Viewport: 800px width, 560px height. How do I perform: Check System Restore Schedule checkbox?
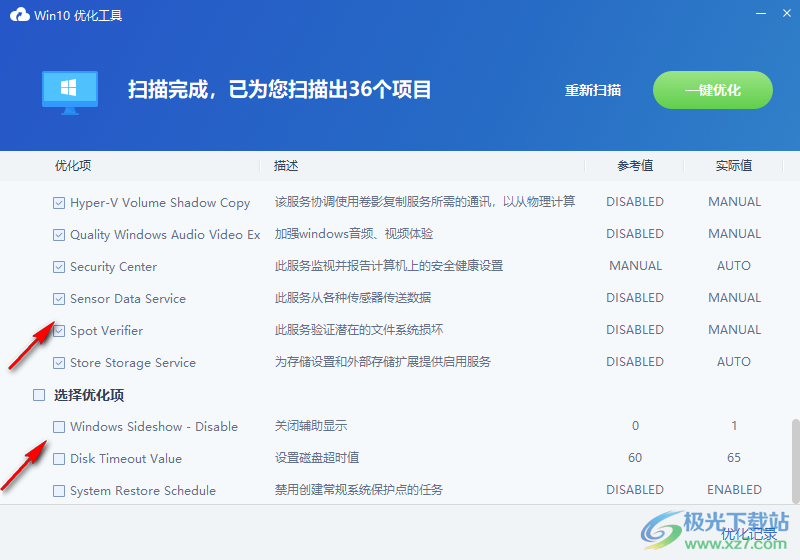pos(59,491)
